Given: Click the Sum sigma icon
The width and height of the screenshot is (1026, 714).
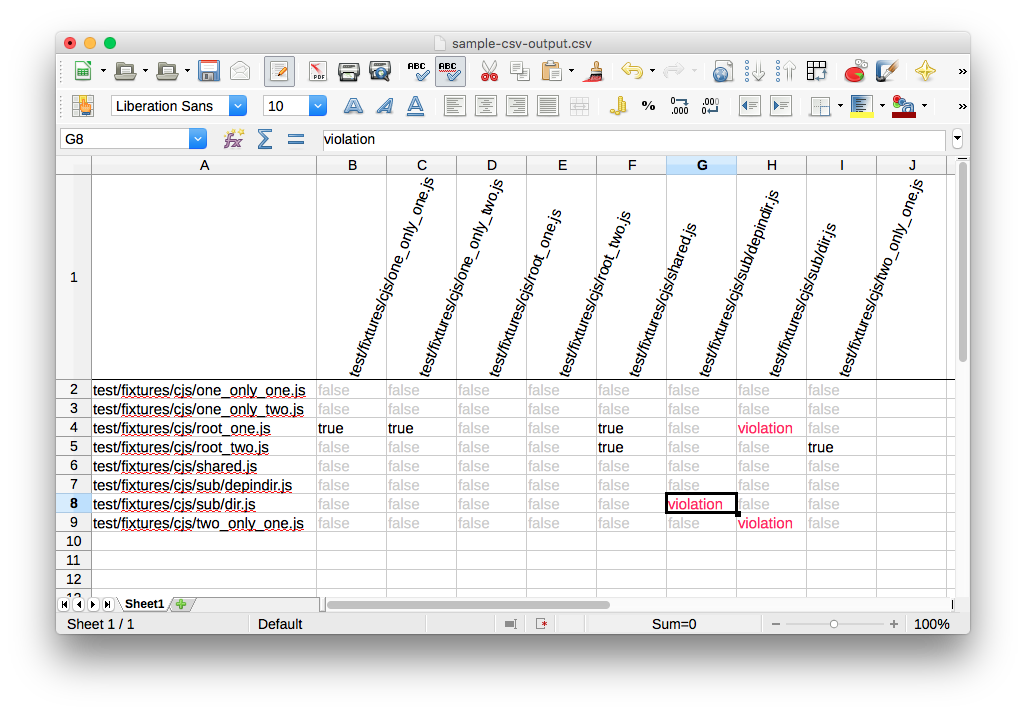Looking at the screenshot, I should pyautogui.click(x=265, y=139).
